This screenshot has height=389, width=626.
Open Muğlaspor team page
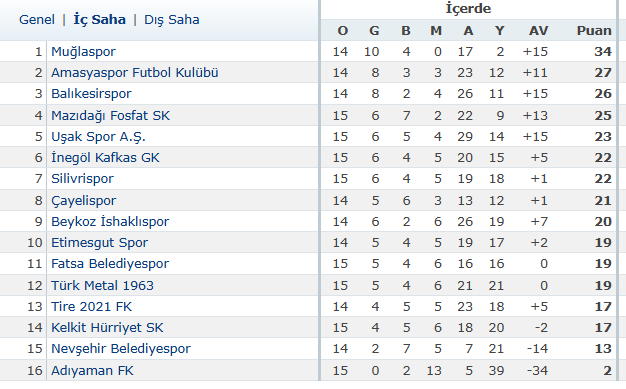pyautogui.click(x=83, y=52)
